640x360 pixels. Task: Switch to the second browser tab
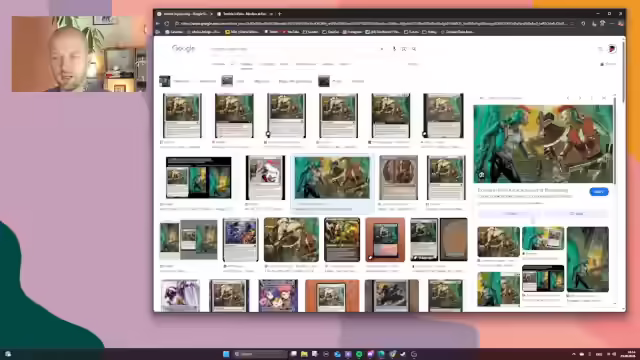tap(245, 14)
